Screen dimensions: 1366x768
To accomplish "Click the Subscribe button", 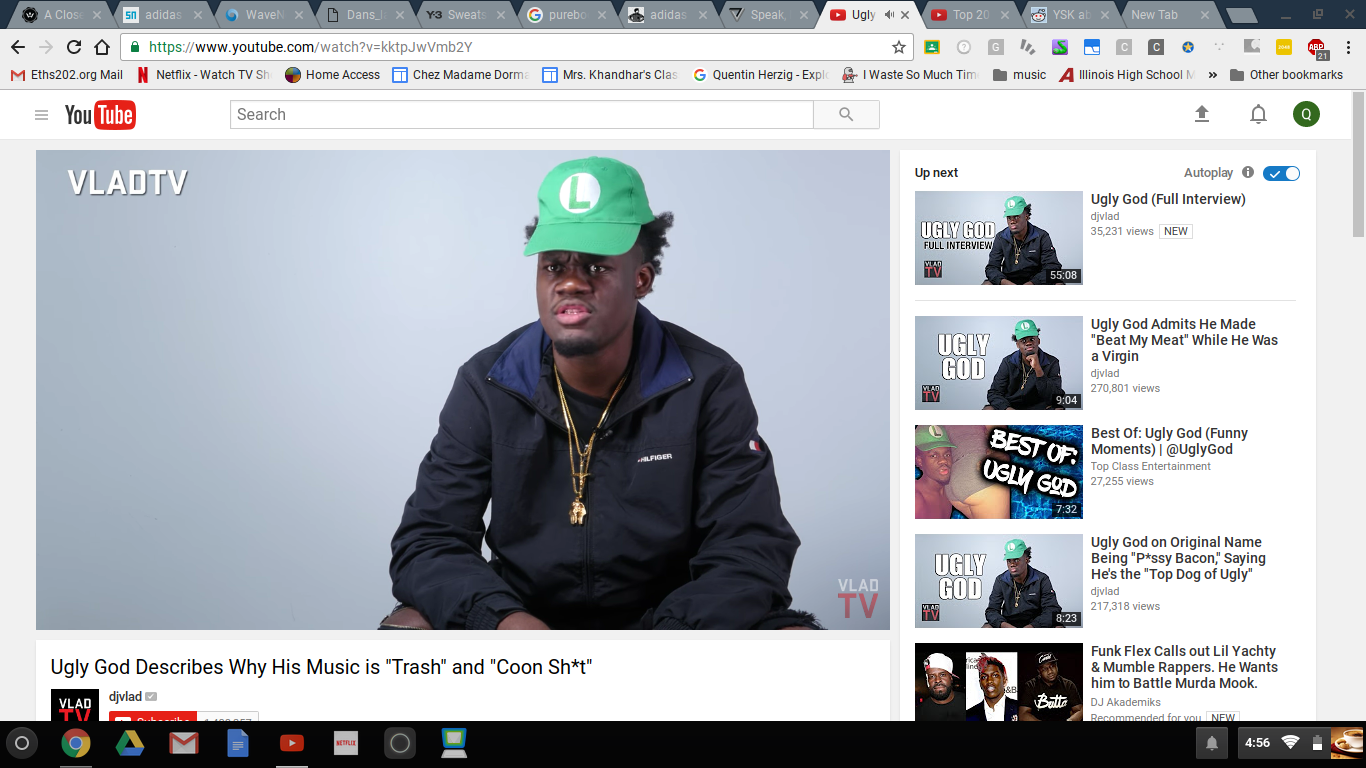I will [x=153, y=719].
